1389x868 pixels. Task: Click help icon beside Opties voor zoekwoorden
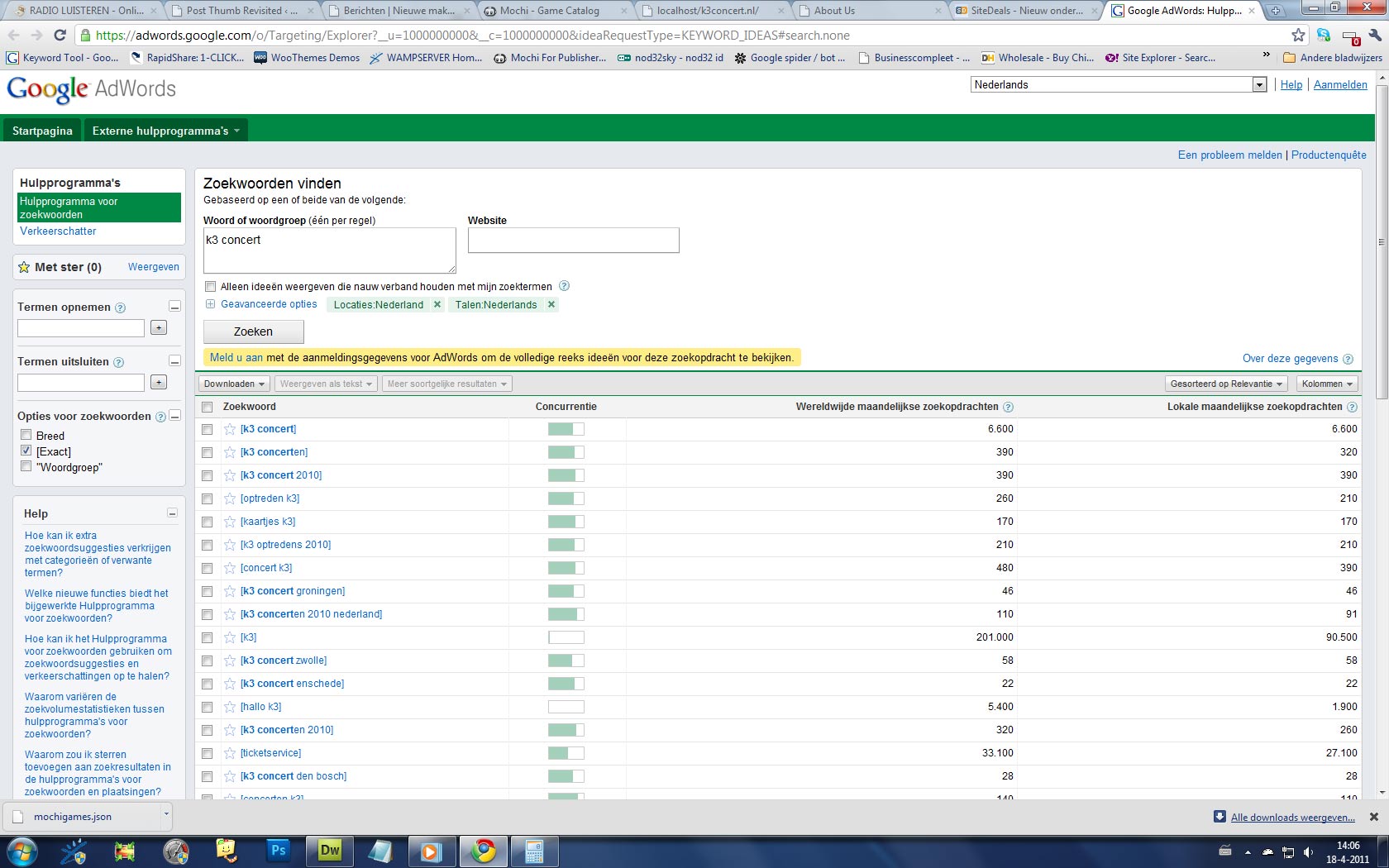pos(160,417)
